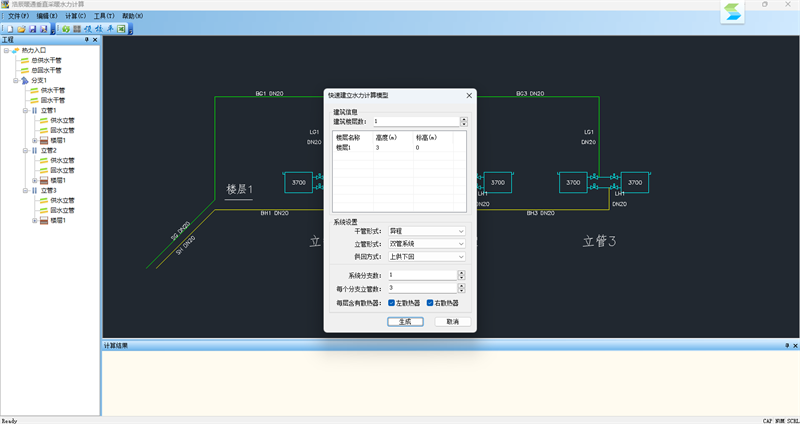Viewport: 800px width, 424px height.
Task: Click the green refresh calculation icon
Action: pyautogui.click(x=66, y=29)
